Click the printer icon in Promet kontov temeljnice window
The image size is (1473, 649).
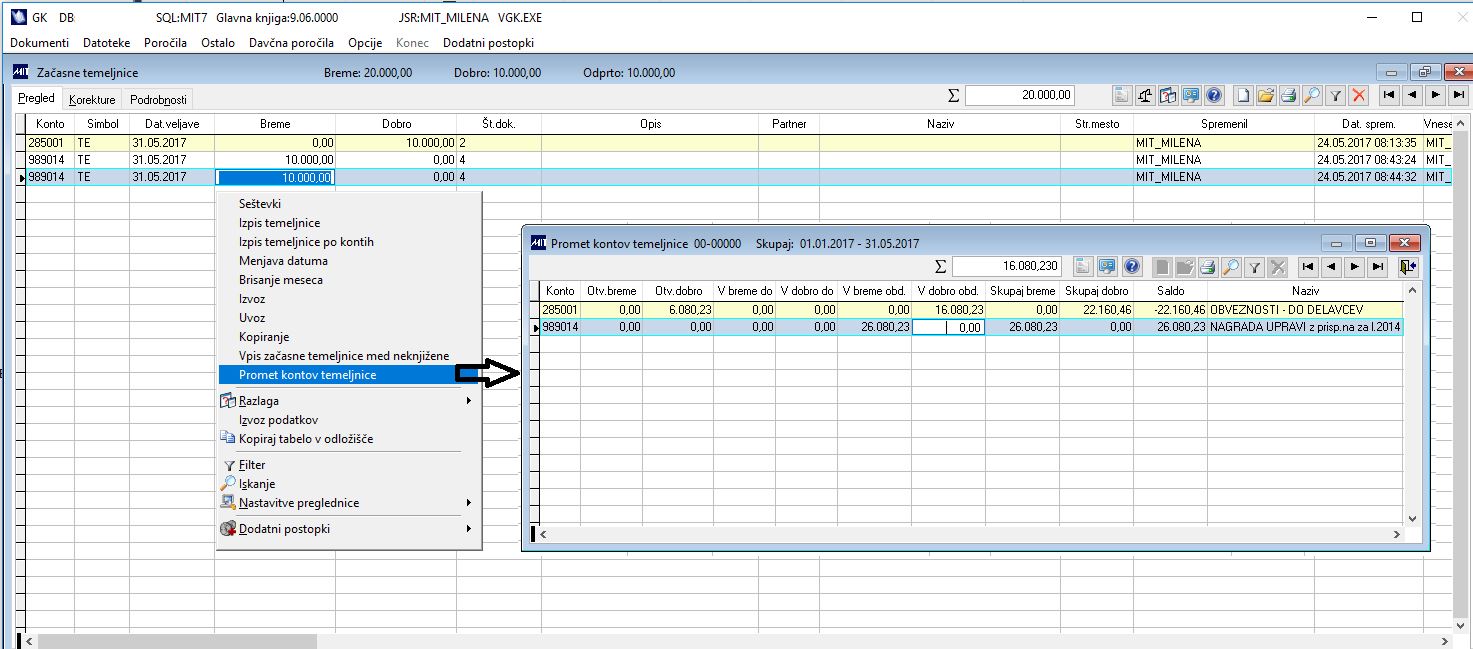(1208, 267)
